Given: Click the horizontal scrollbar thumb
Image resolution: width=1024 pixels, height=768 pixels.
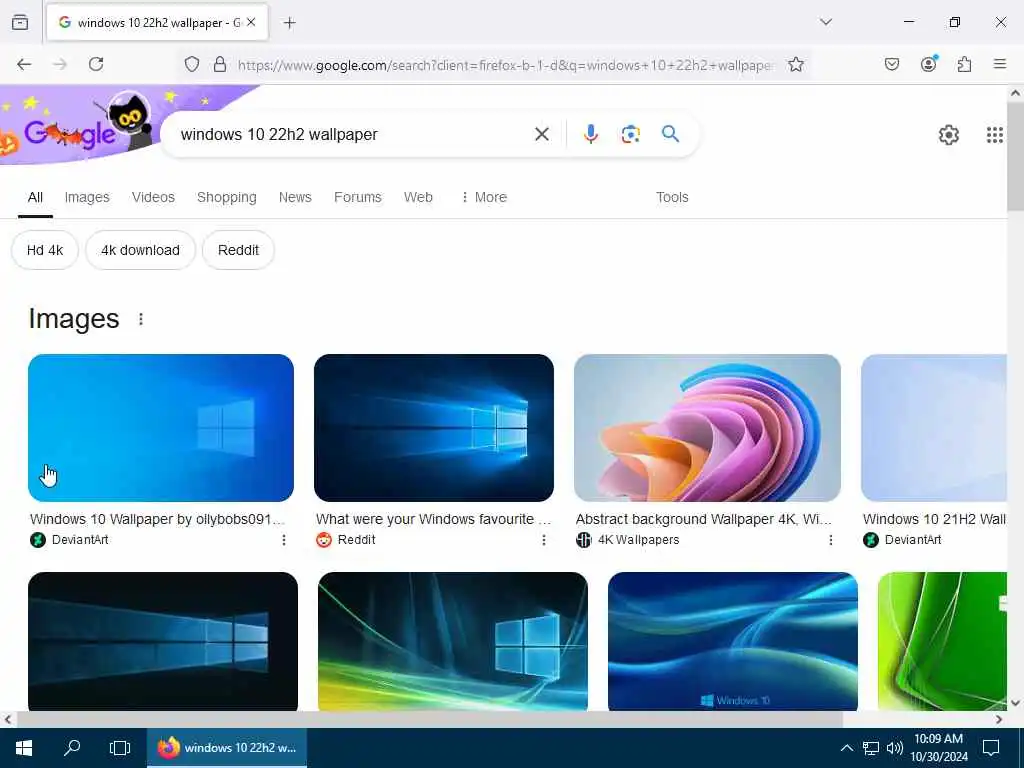Looking at the screenshot, I should pos(429,719).
